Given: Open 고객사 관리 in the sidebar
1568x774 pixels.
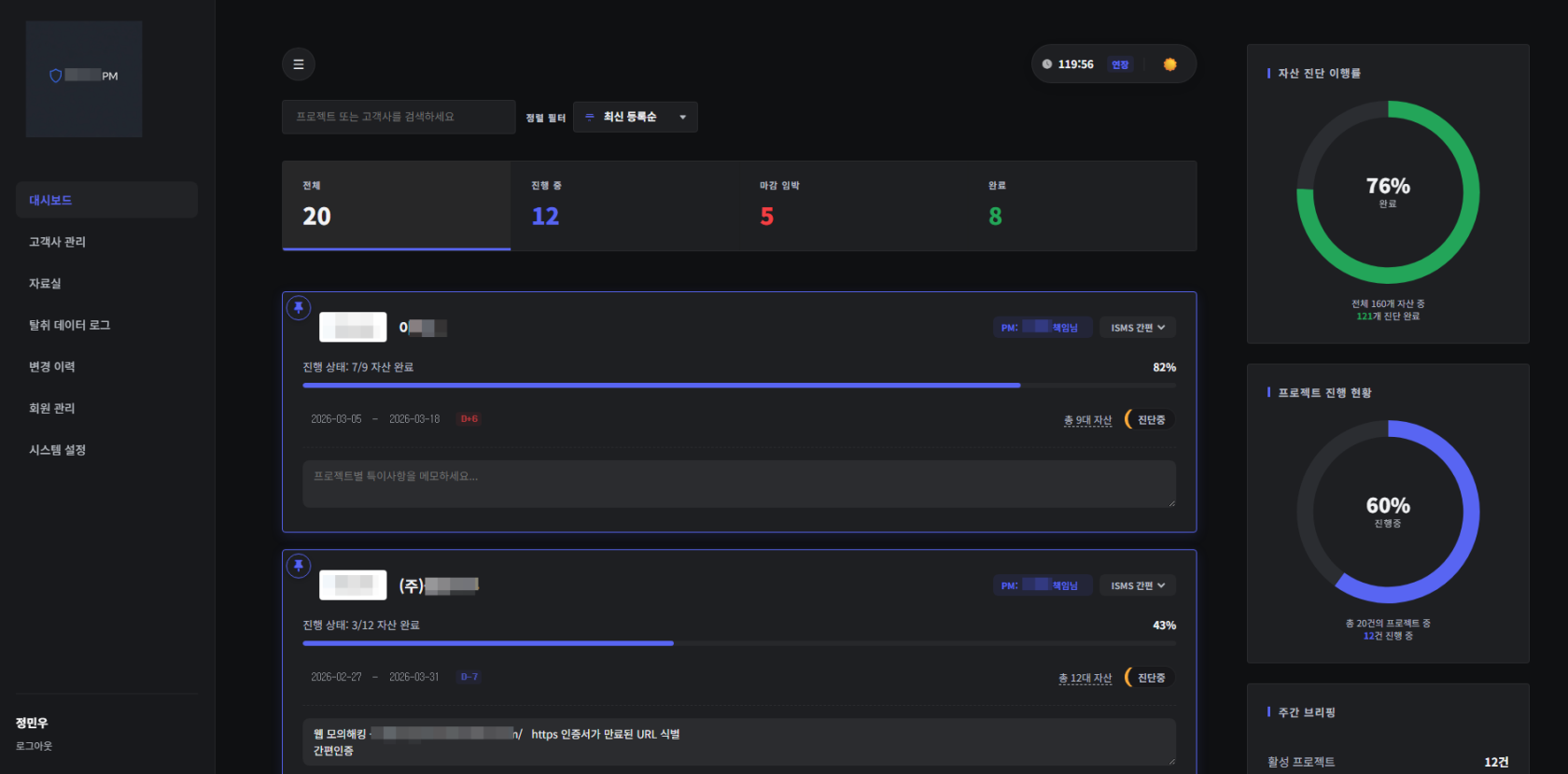Looking at the screenshot, I should (x=58, y=242).
